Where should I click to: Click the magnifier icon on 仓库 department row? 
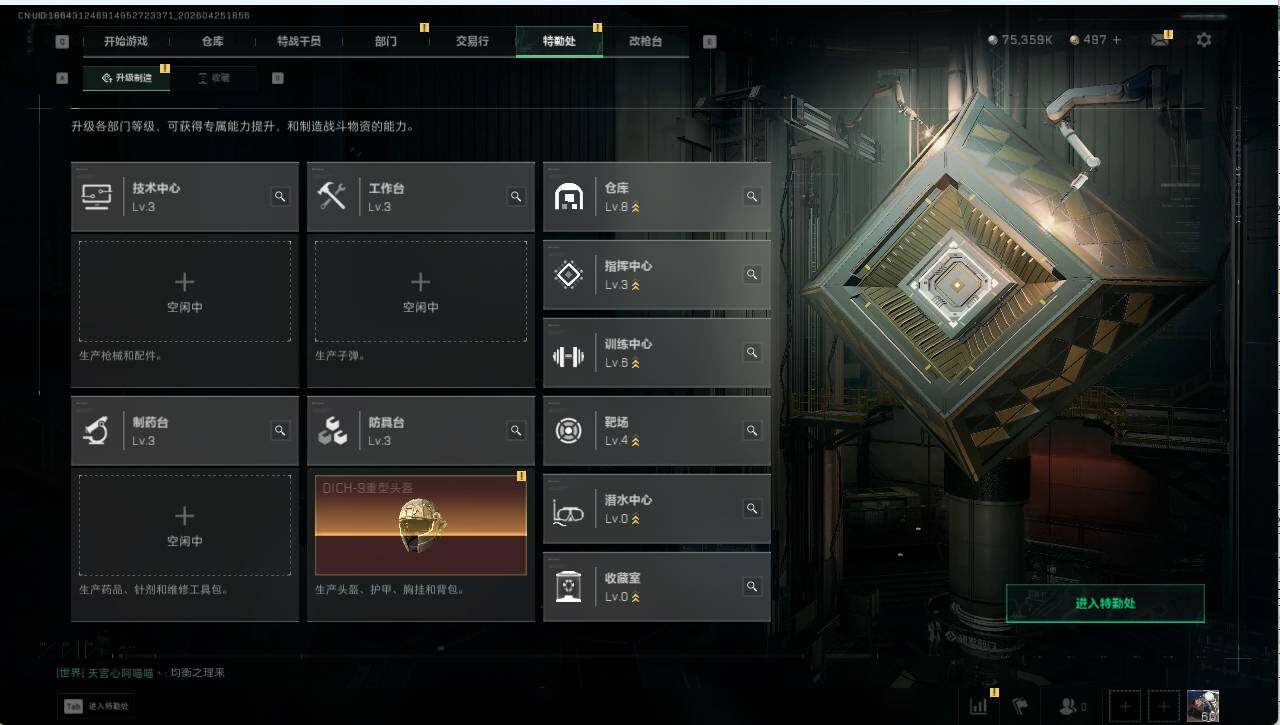point(752,197)
